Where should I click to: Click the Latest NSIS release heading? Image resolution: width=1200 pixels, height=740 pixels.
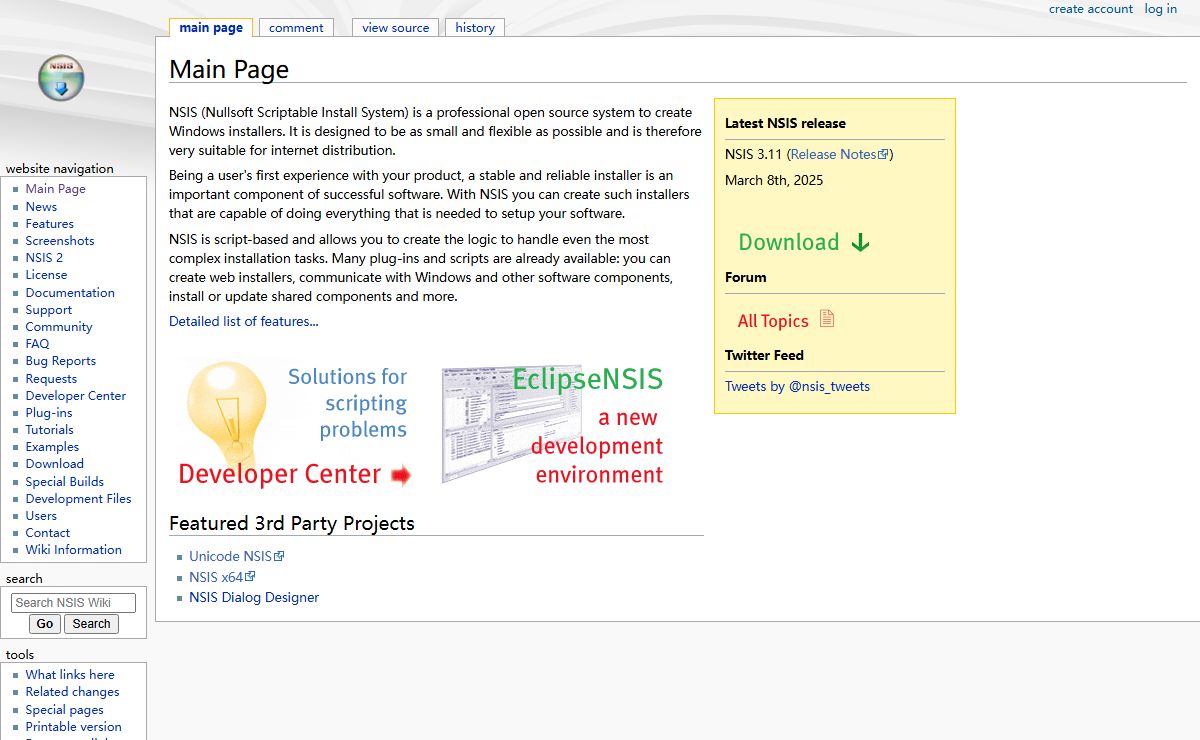[x=785, y=124]
